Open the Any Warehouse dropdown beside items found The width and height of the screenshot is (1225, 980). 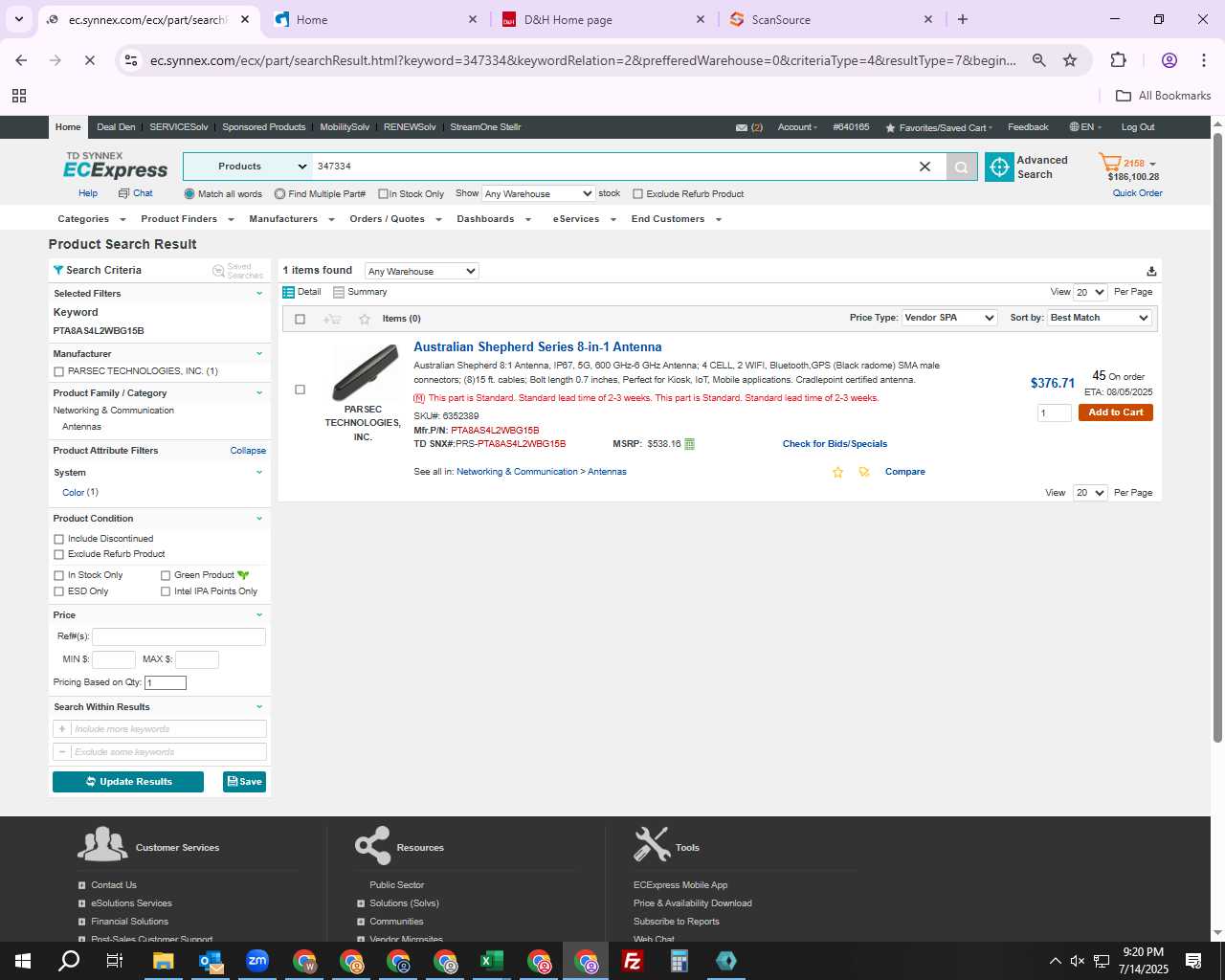point(421,272)
